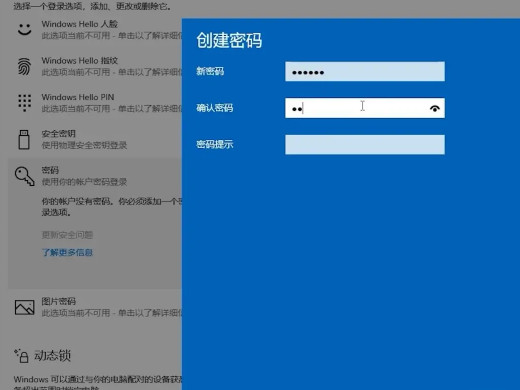Viewport: 520px width, 390px height.
Task: Click the 创建密码 dialog title
Action: click(229, 40)
